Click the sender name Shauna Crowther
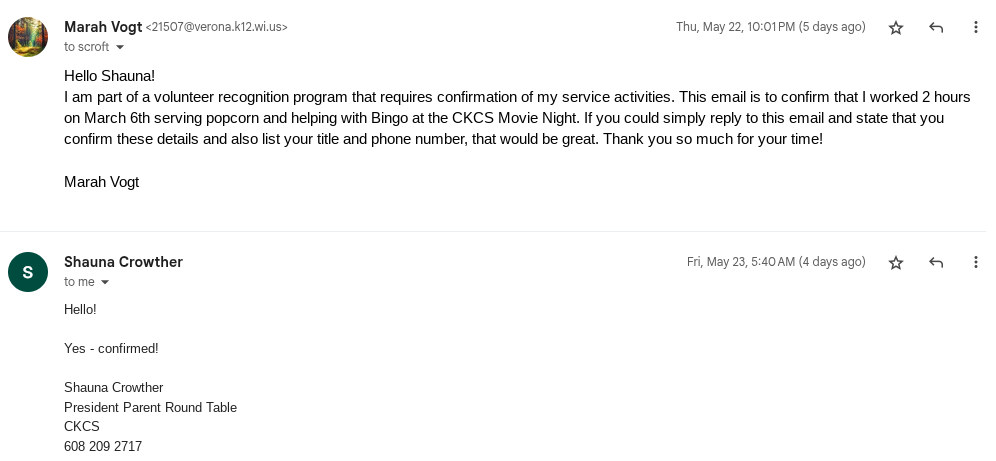Viewport: 996px width, 461px height. [123, 262]
